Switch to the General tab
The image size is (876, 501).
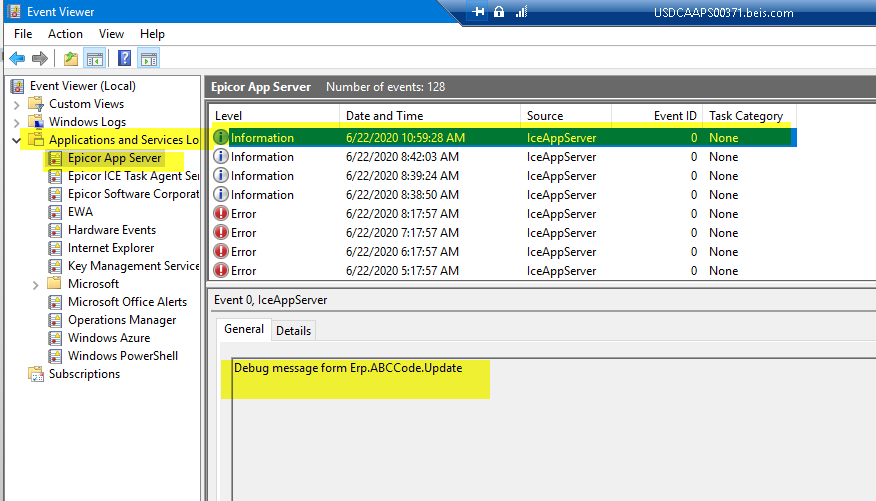[x=244, y=329]
